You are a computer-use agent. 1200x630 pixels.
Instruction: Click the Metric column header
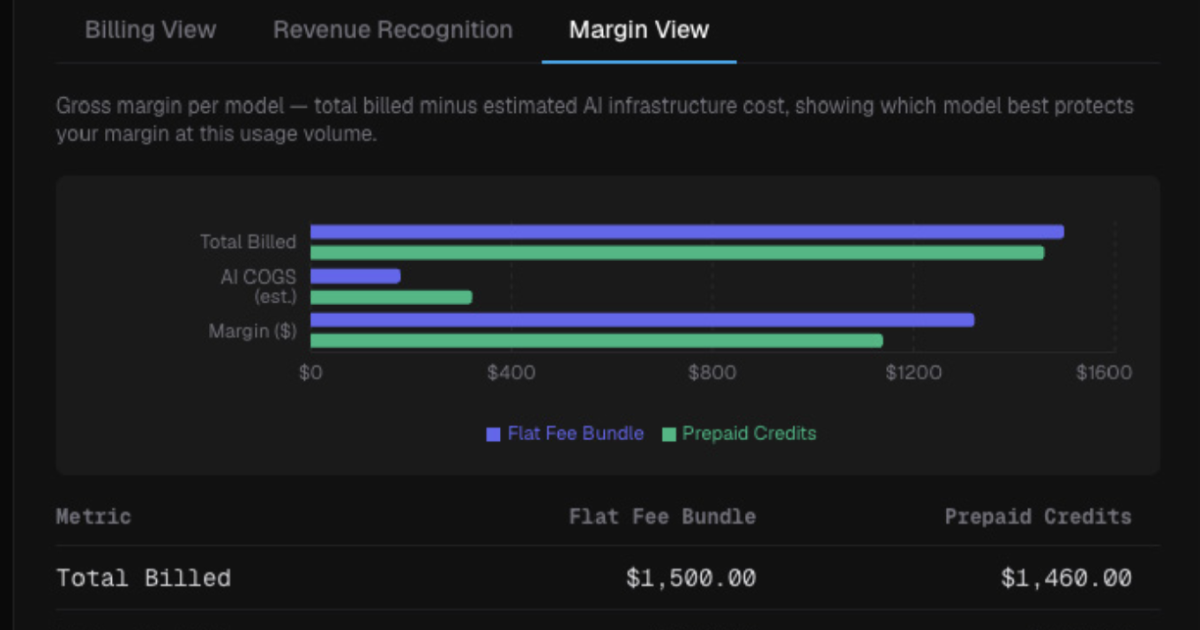(x=93, y=517)
